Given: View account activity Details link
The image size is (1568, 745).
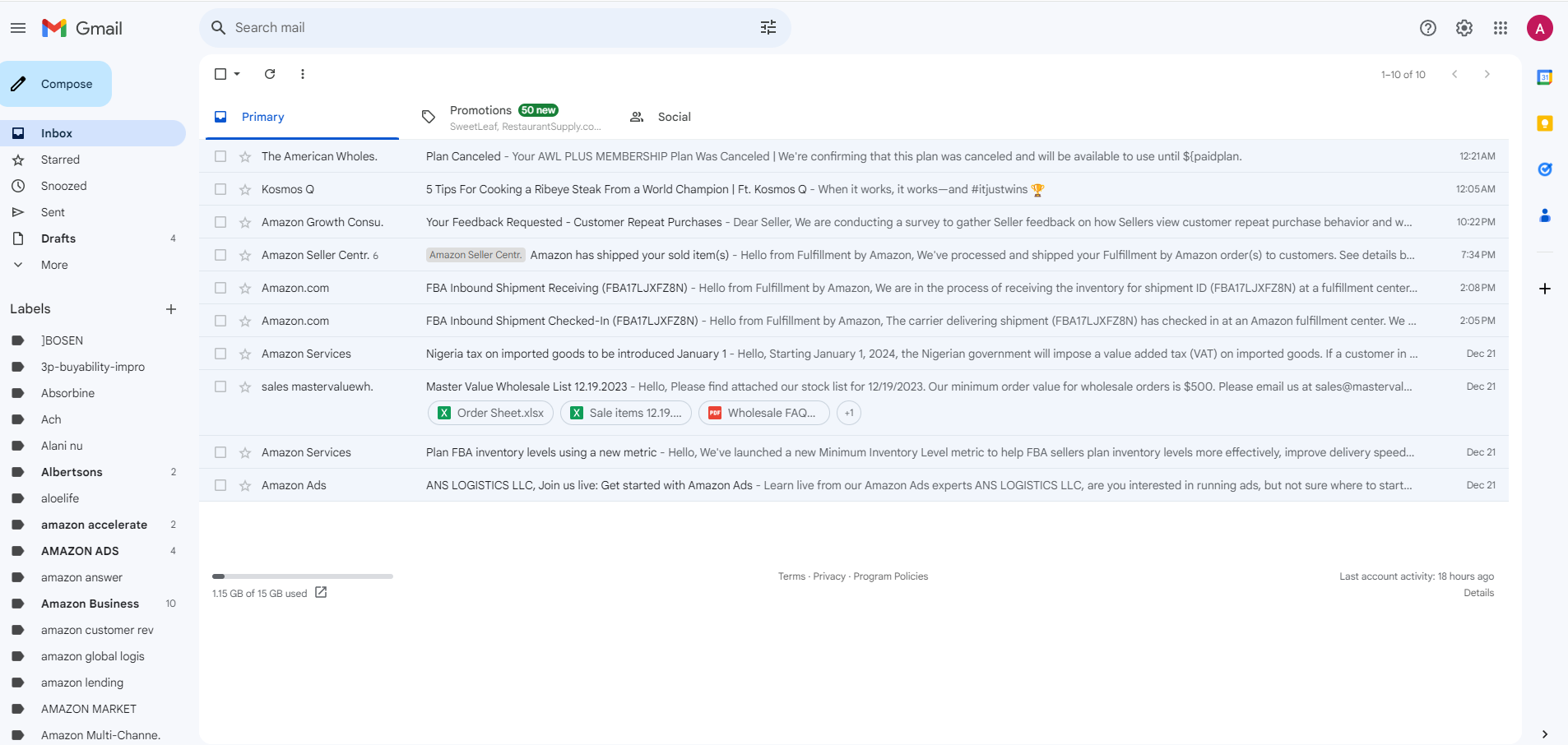Looking at the screenshot, I should [1478, 593].
